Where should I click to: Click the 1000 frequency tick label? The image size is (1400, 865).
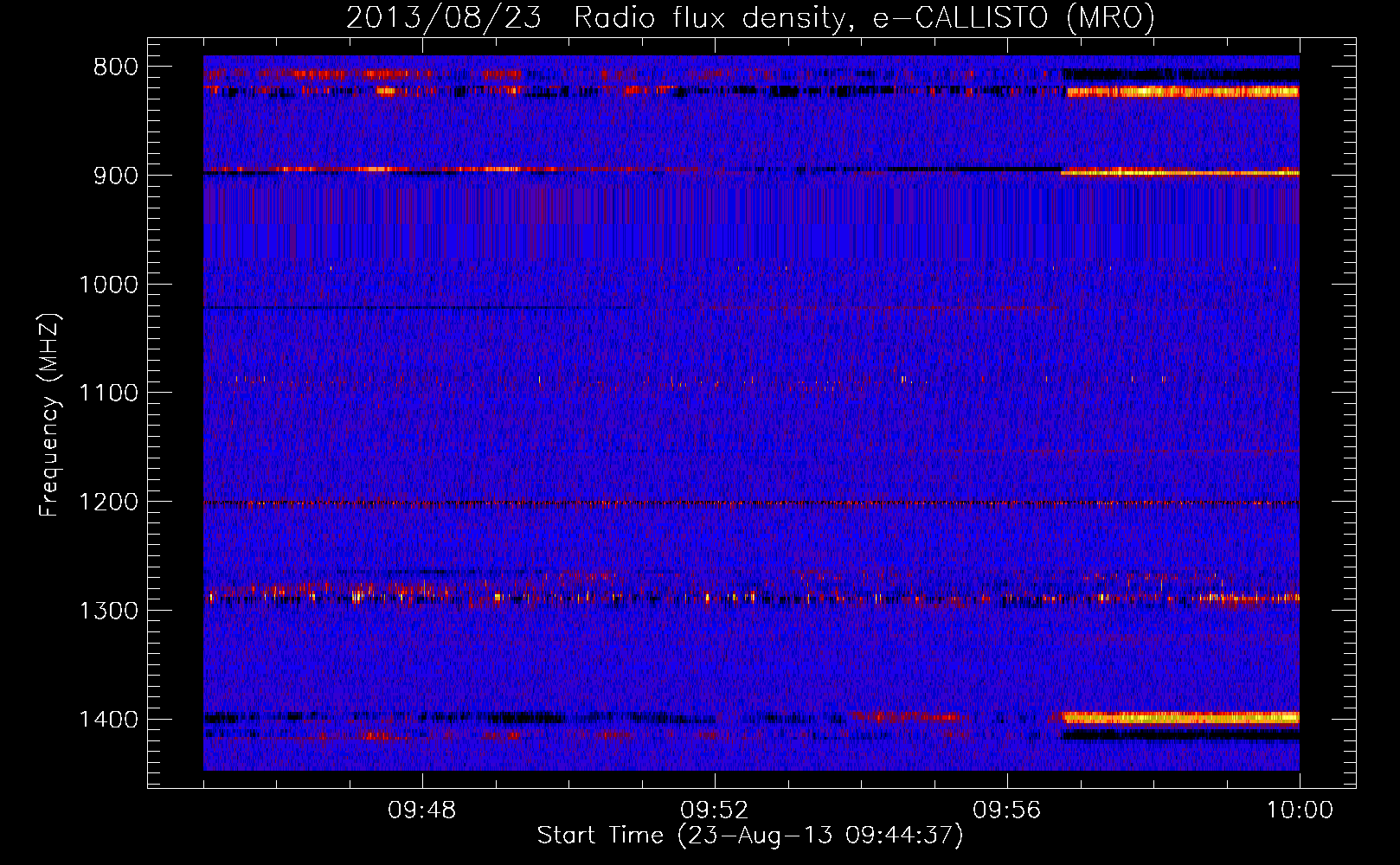108,285
